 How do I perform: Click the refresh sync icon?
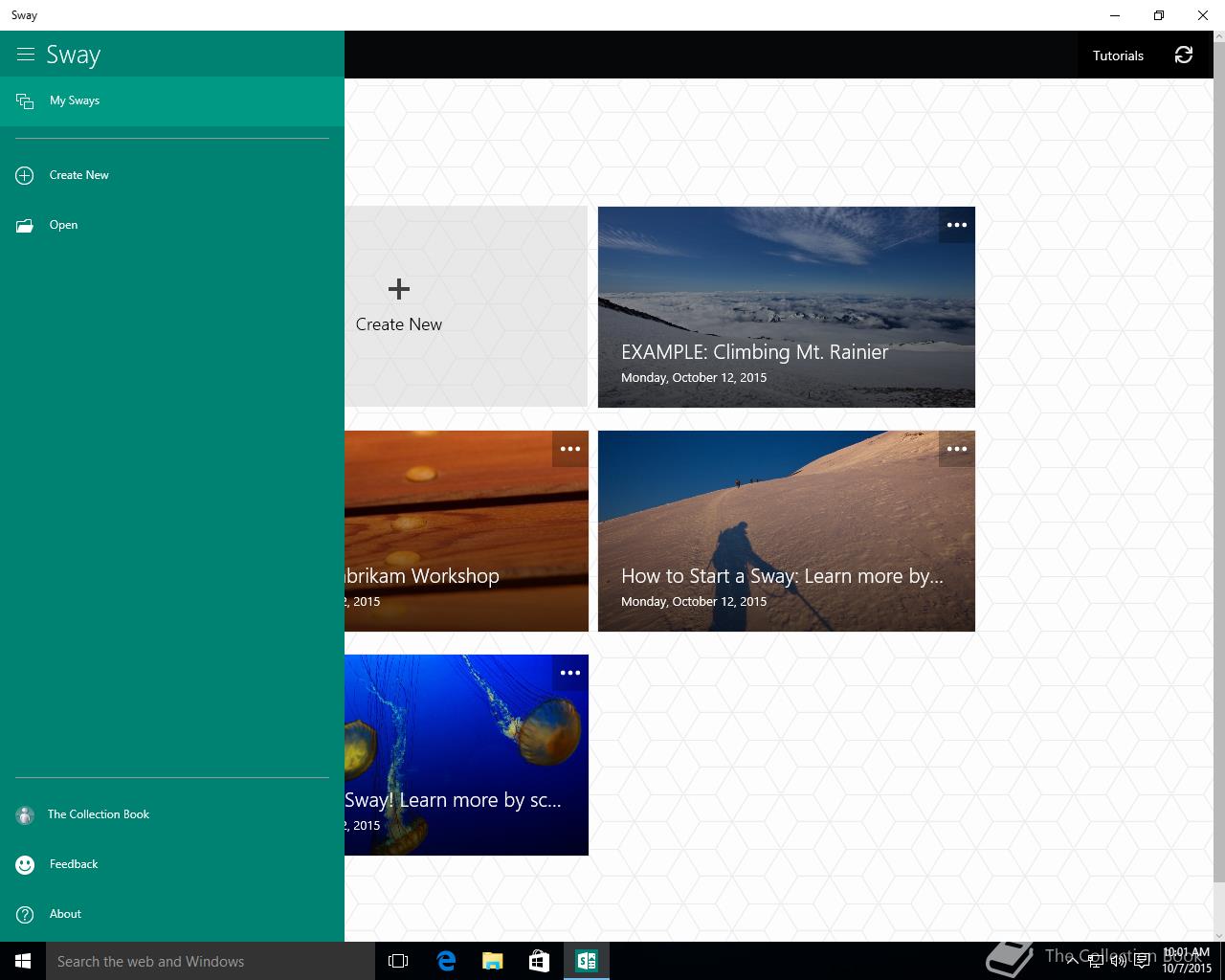click(x=1184, y=56)
